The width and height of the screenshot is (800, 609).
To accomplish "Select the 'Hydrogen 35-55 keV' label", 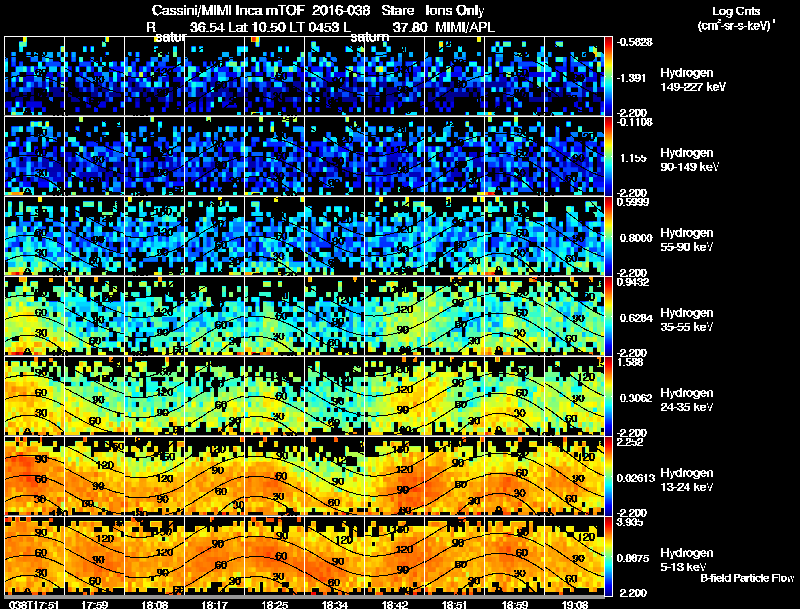I will [x=687, y=320].
